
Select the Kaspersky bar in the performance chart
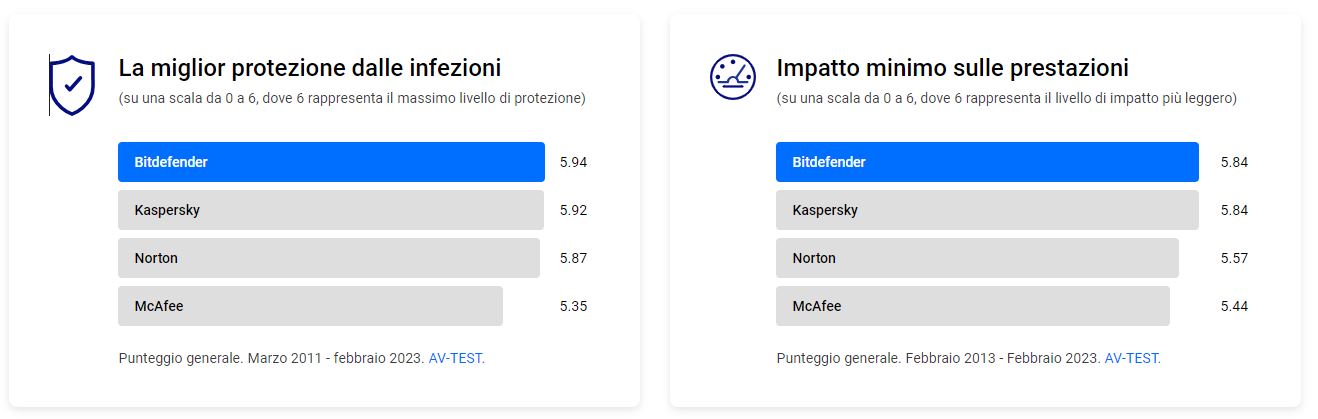point(987,210)
